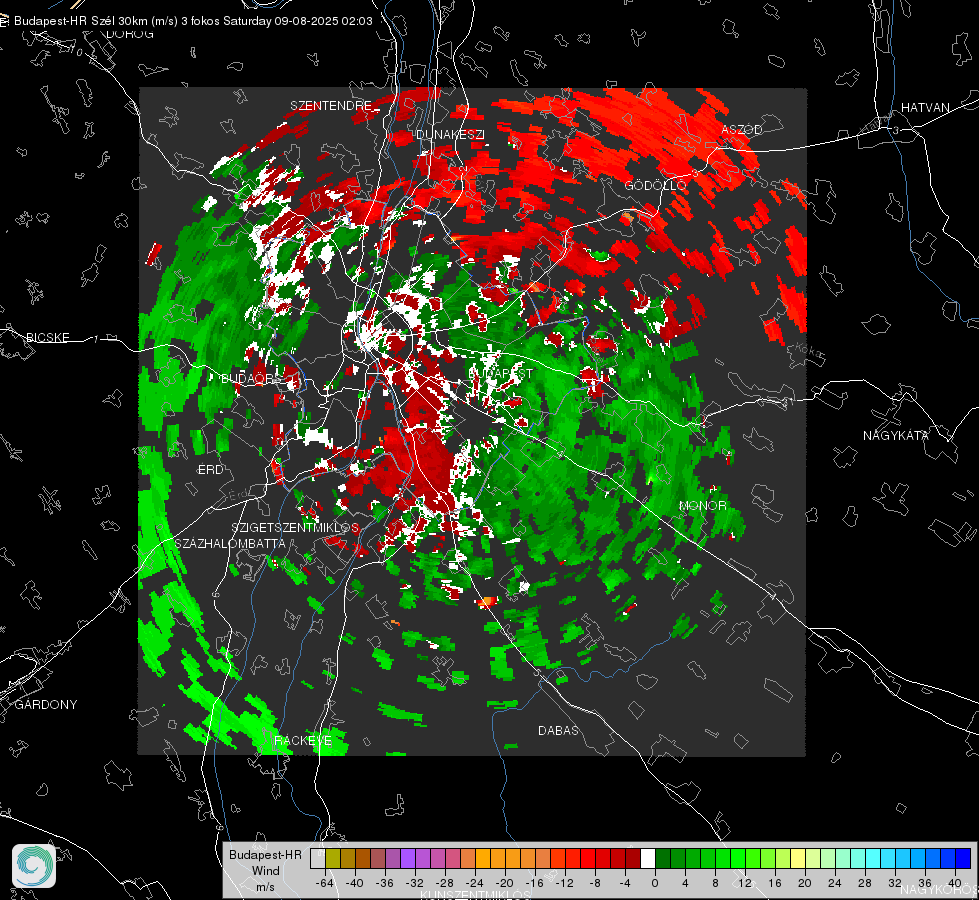Click the 0 value on the legend scale
This screenshot has height=900, width=979.
(654, 883)
